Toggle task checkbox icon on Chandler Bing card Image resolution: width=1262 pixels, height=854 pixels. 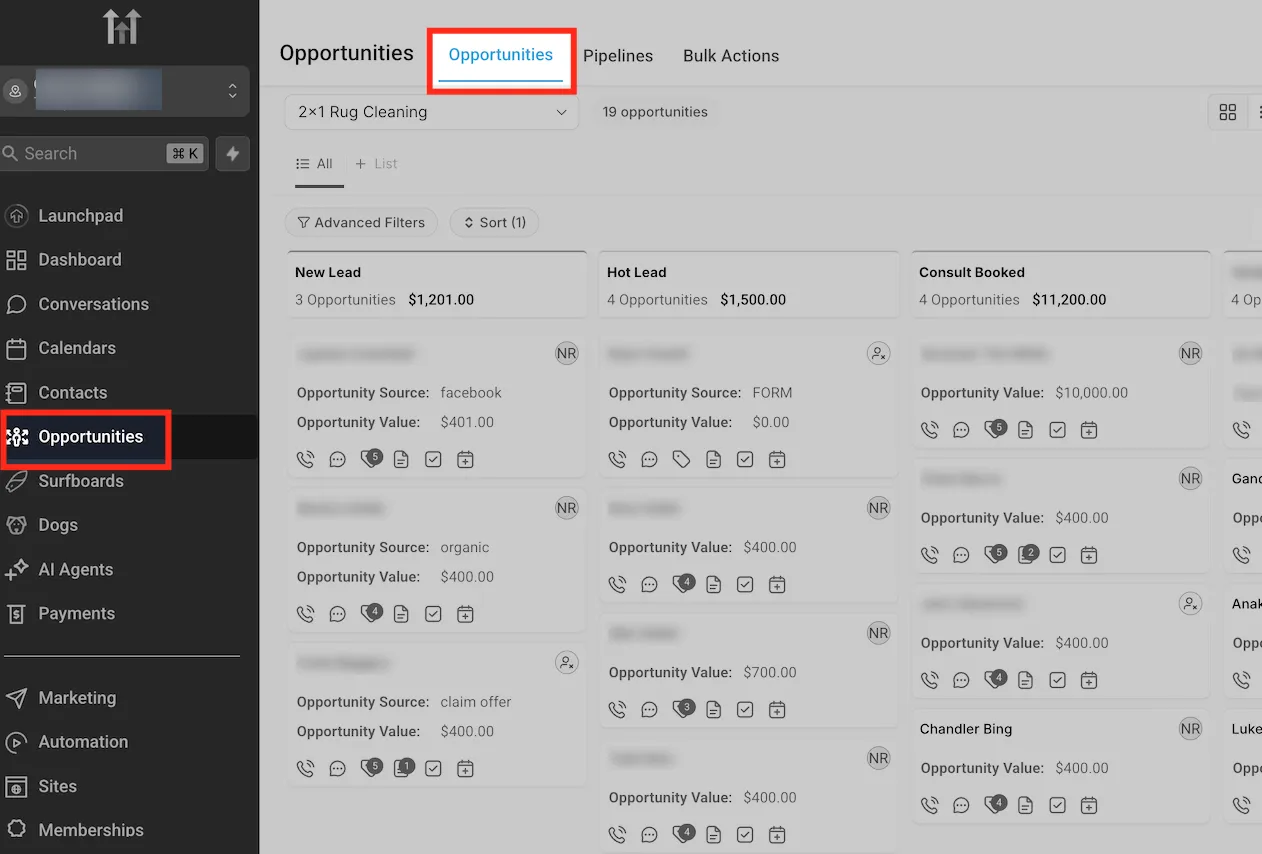(x=1057, y=805)
